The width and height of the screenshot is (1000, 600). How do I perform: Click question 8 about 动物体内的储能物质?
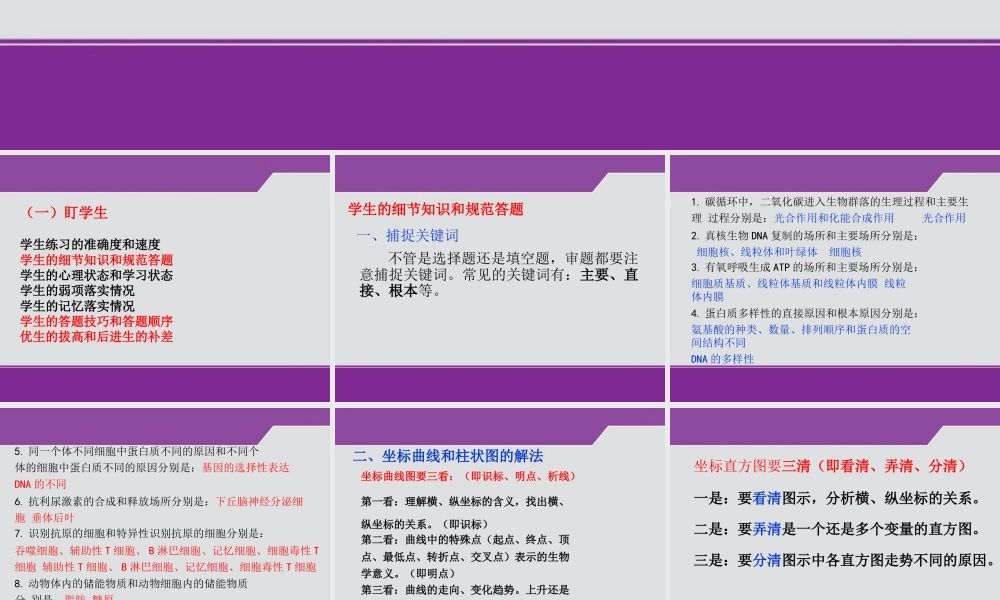coord(131,583)
